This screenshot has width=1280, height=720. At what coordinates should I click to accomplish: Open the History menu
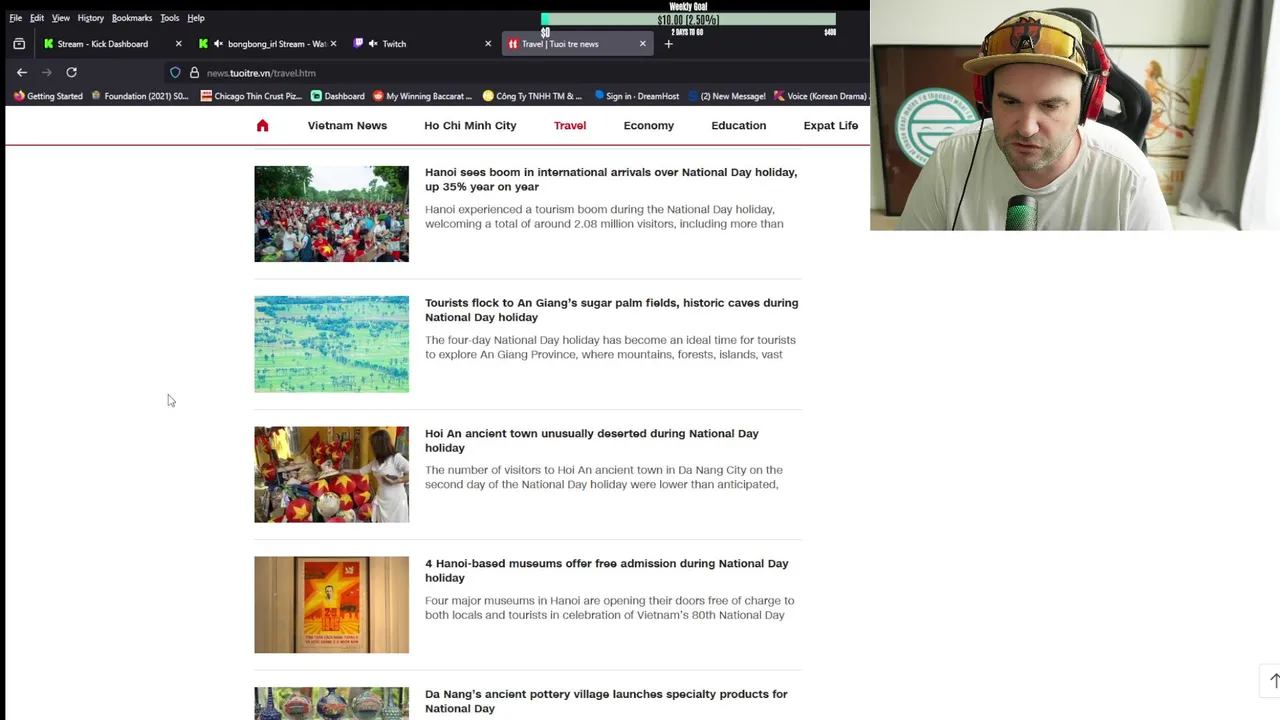91,18
